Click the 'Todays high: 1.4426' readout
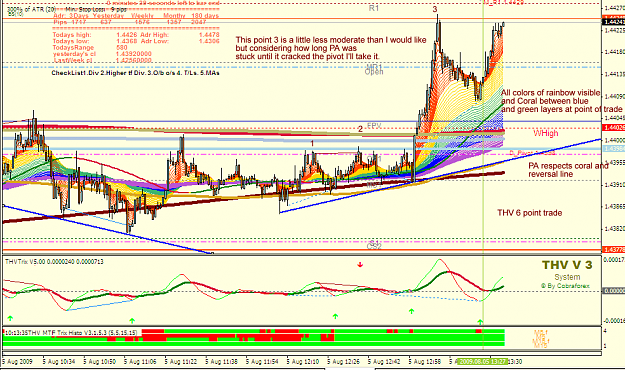The image size is (625, 370). 95,35
